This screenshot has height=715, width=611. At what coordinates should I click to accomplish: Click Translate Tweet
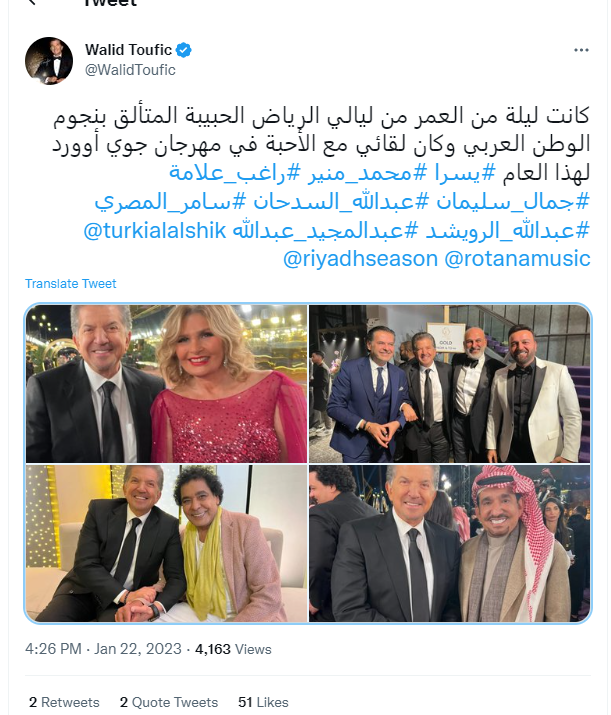point(71,284)
